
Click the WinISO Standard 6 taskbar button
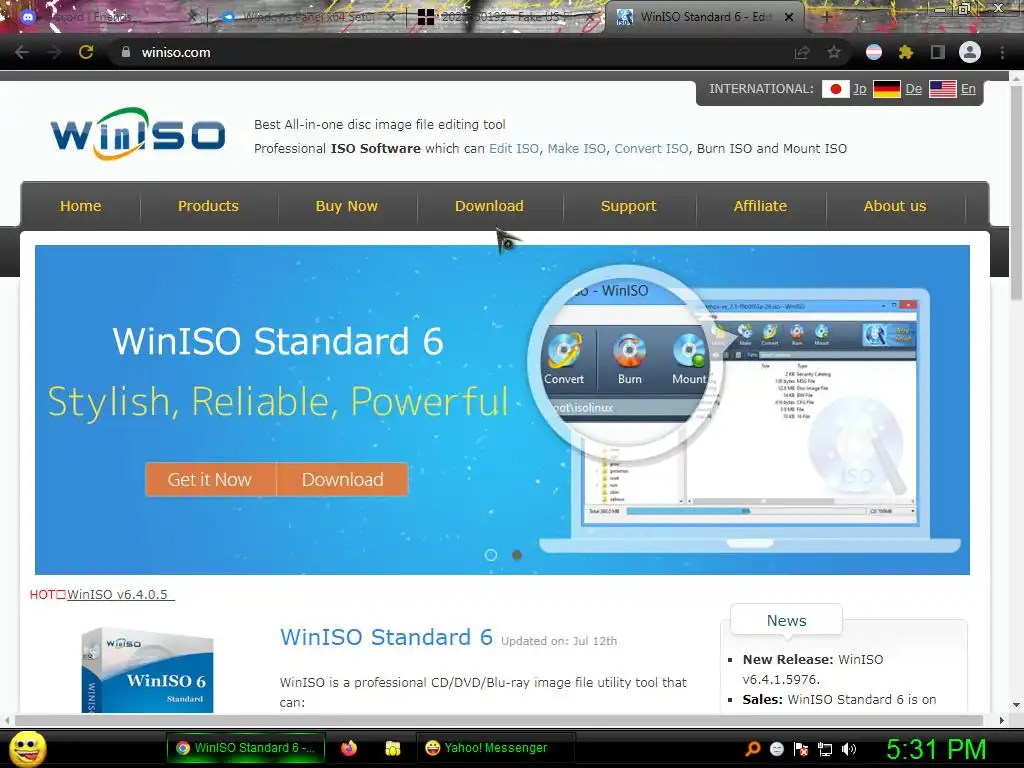(245, 748)
